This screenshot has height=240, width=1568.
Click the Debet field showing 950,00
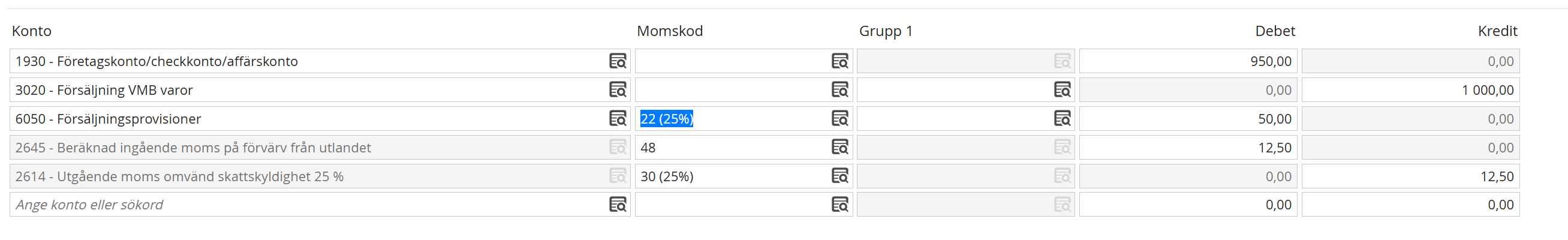tap(1187, 61)
